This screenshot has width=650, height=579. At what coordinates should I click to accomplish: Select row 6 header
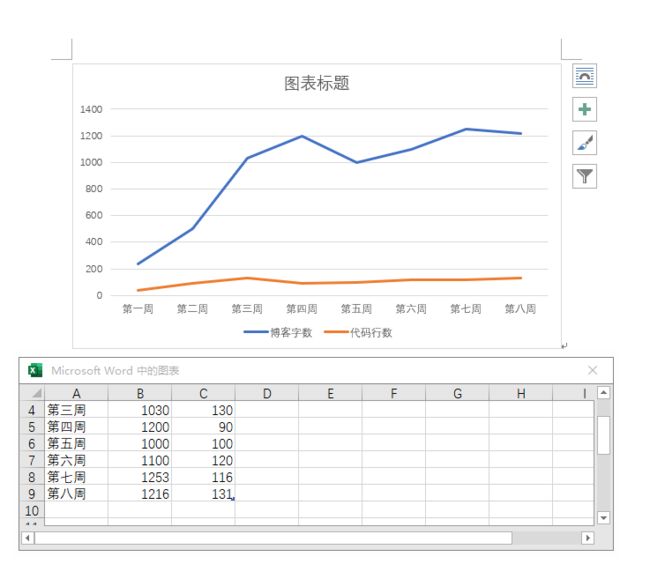(32, 443)
